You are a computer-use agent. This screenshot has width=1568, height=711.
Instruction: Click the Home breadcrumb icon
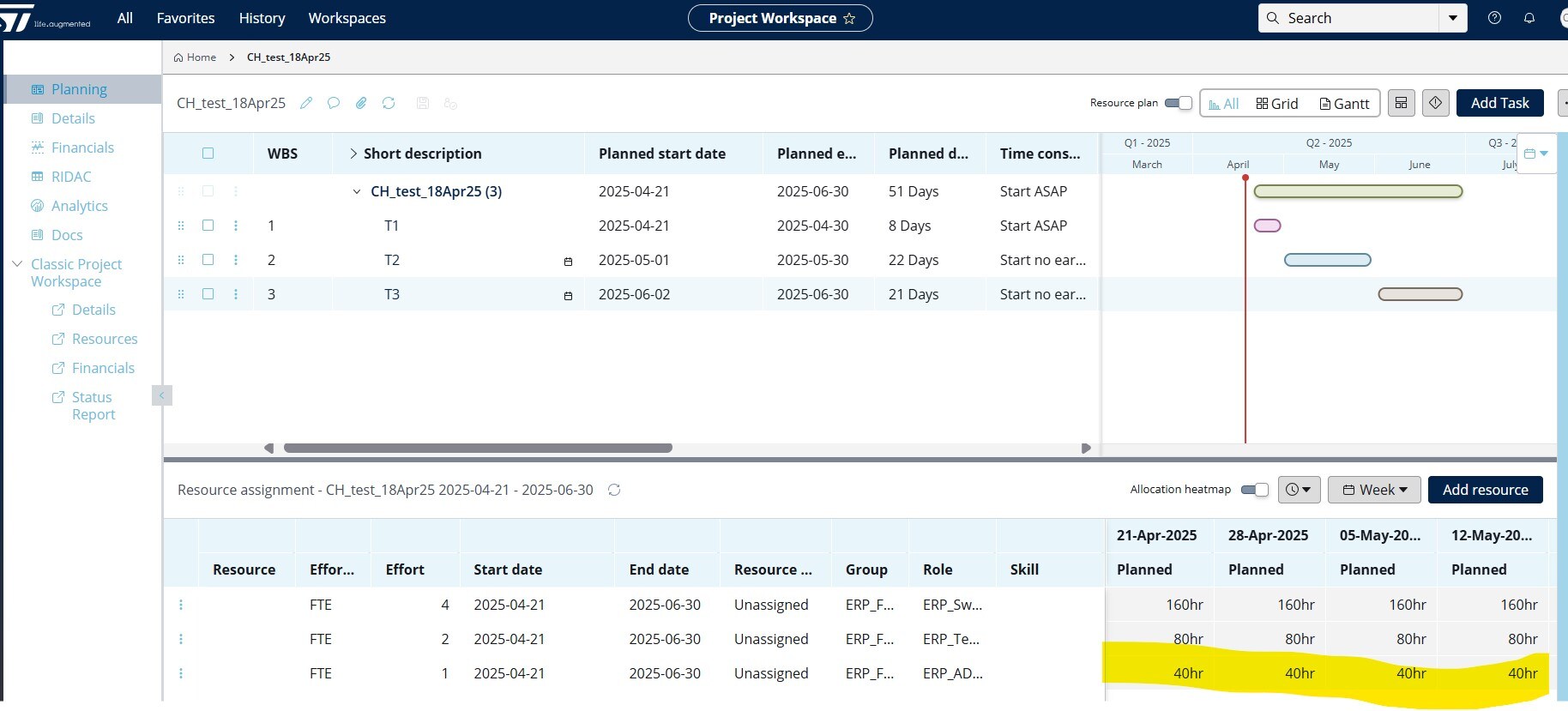tap(178, 57)
